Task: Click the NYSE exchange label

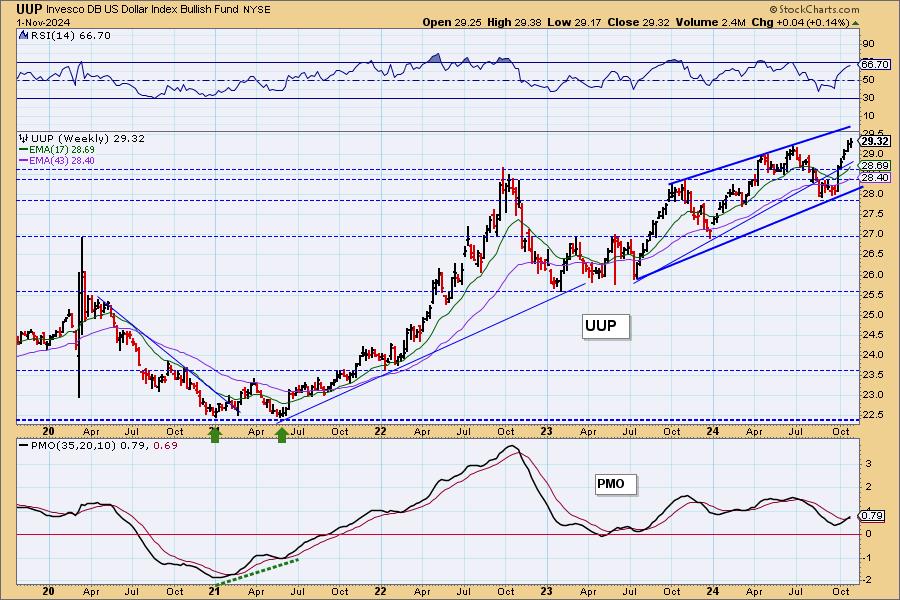Action: 257,10
